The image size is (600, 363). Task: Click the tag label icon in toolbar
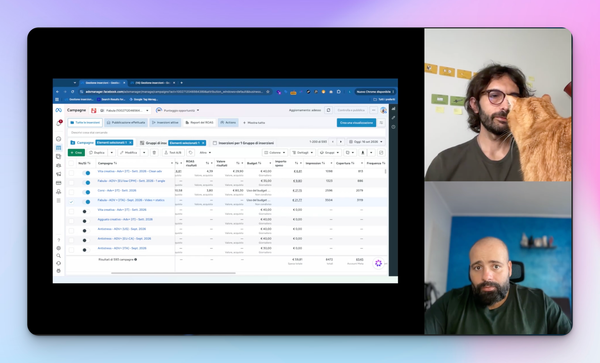(191, 153)
